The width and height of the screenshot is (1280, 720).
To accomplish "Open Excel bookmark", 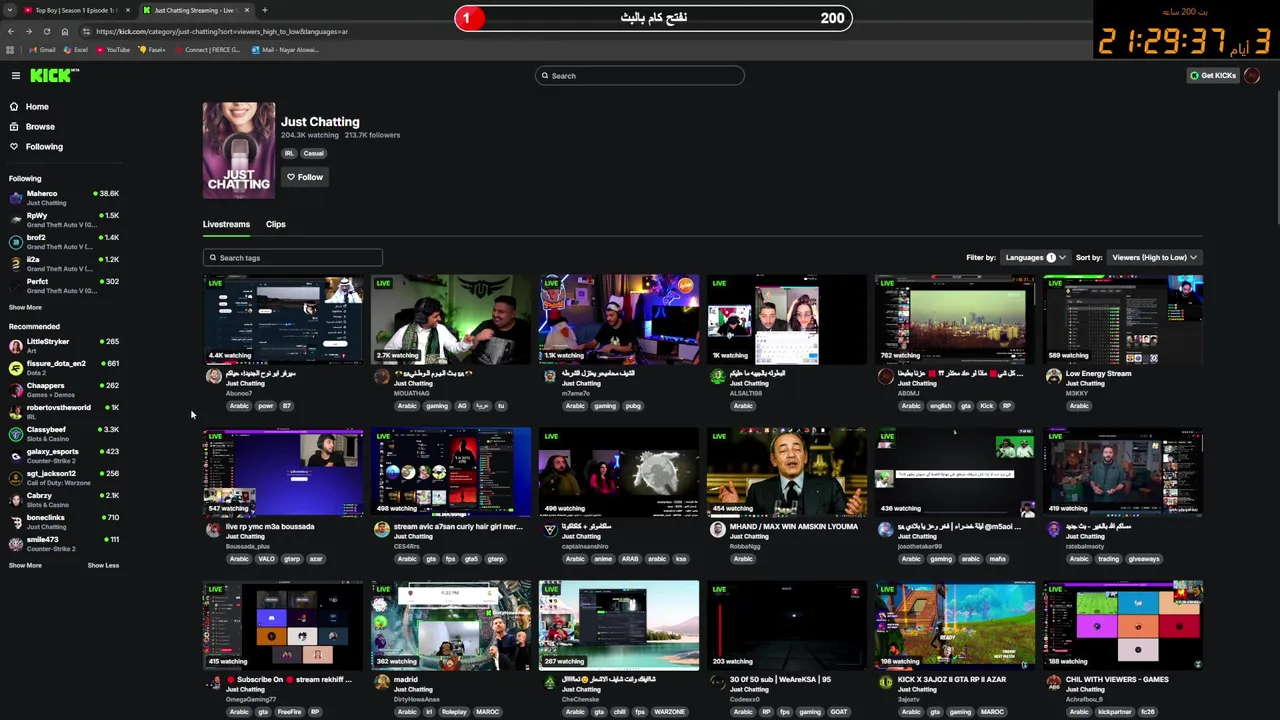I will coord(76,50).
